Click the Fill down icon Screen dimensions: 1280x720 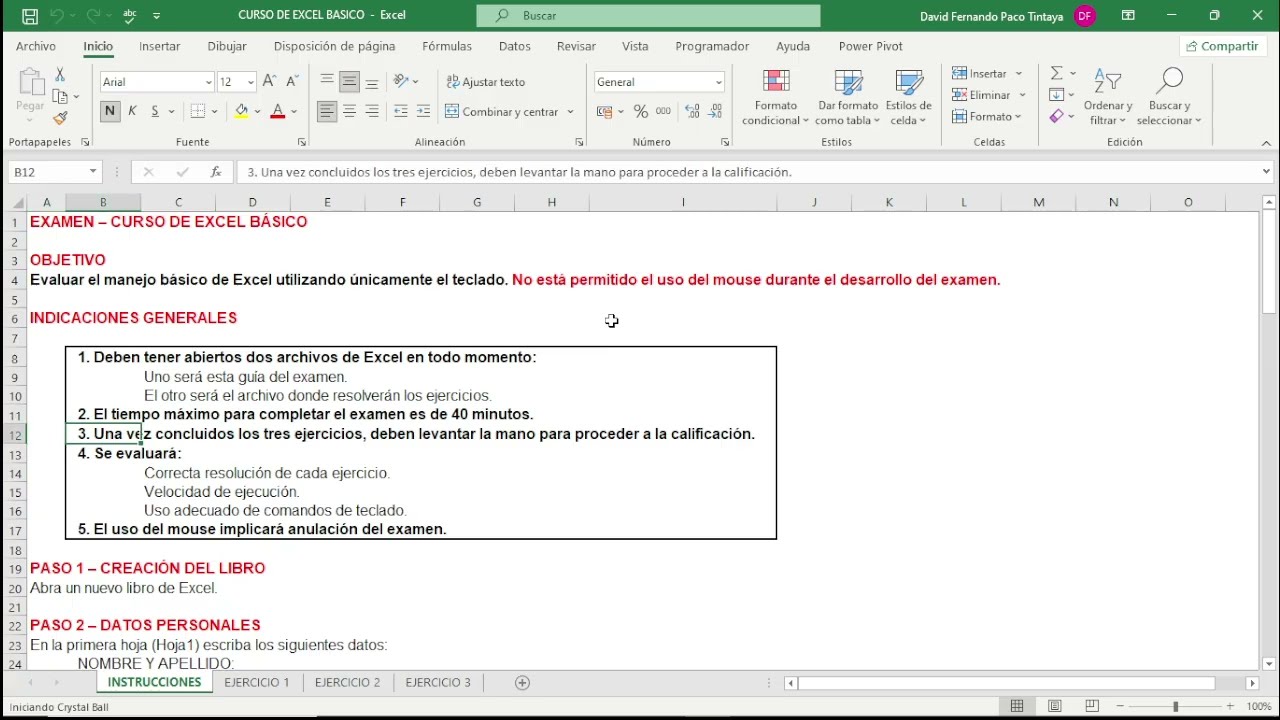tap(1057, 95)
